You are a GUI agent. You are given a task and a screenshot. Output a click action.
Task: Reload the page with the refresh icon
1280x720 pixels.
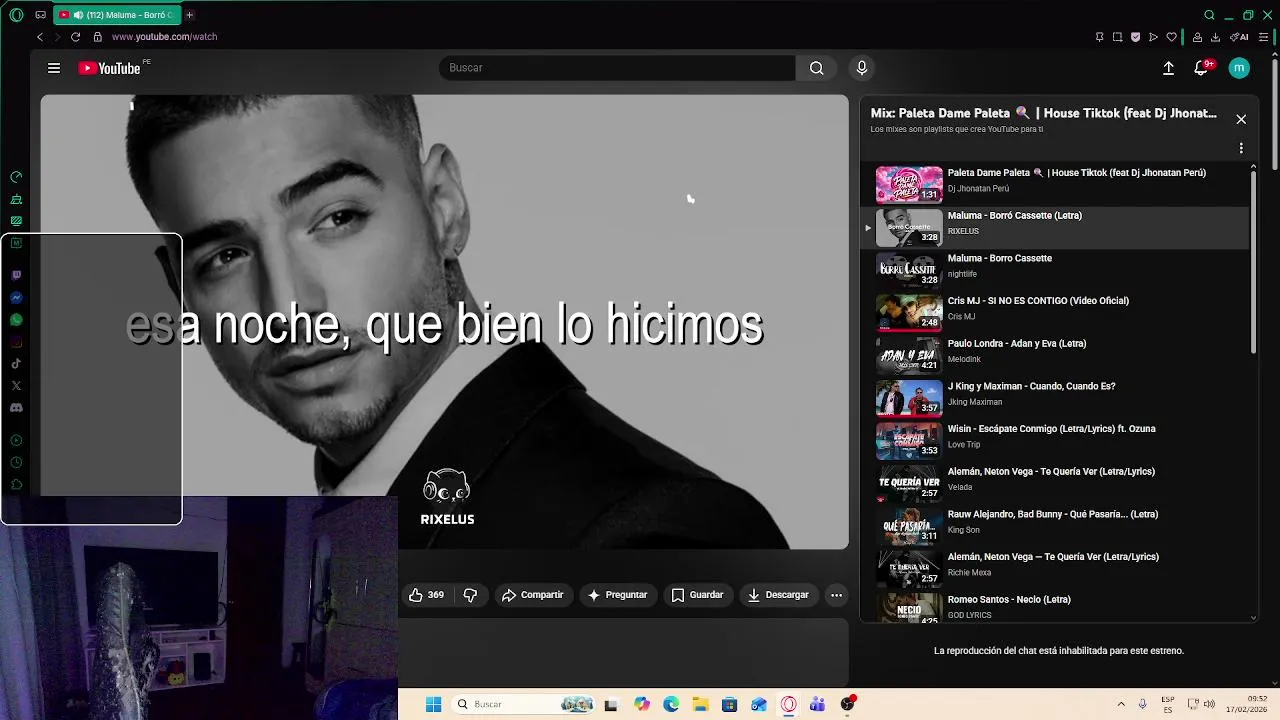tap(75, 37)
